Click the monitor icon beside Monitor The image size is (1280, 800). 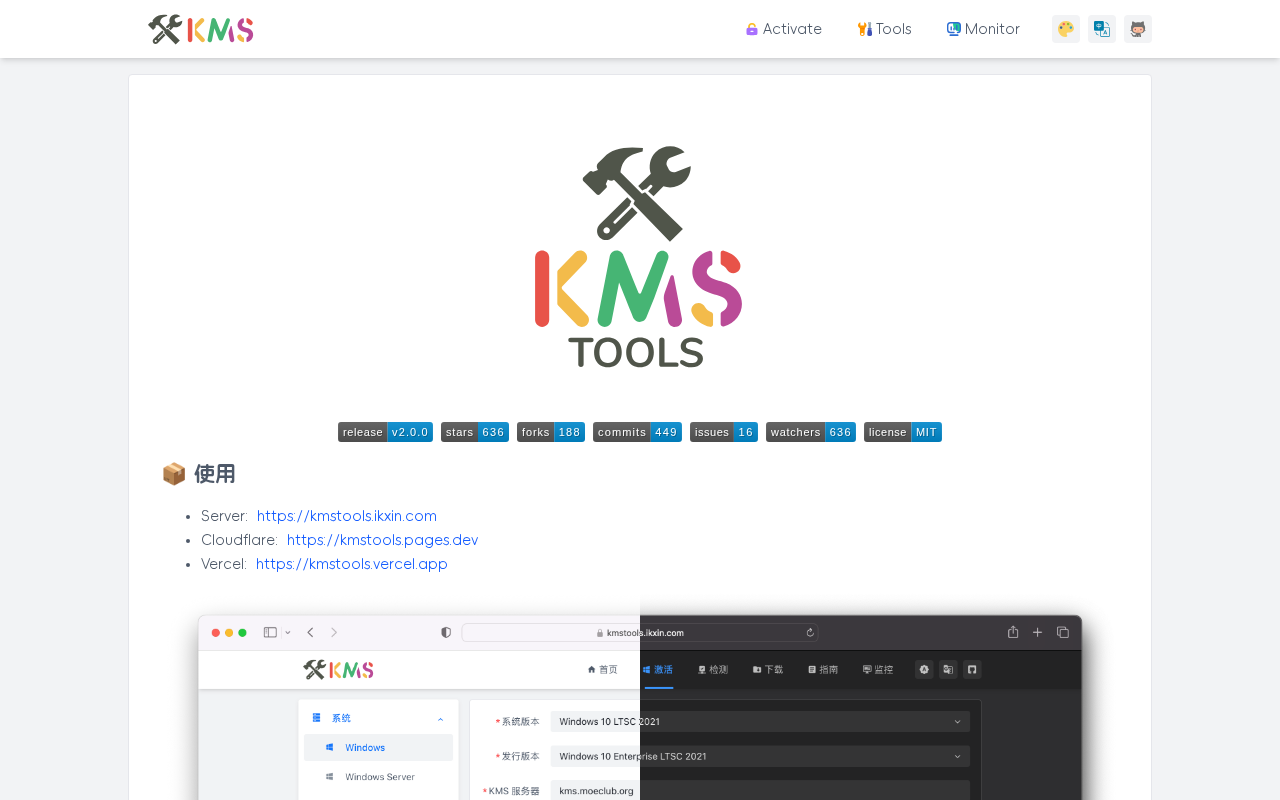pos(954,29)
